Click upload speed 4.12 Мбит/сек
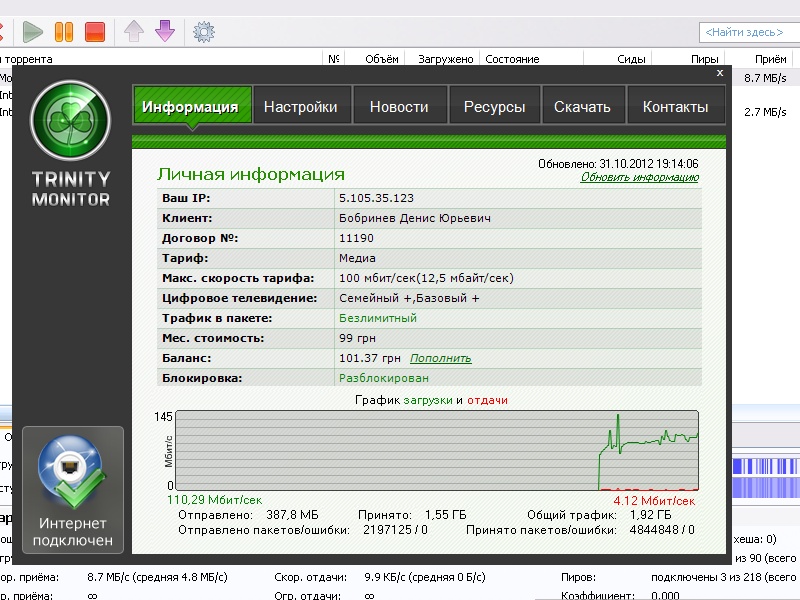 point(654,501)
